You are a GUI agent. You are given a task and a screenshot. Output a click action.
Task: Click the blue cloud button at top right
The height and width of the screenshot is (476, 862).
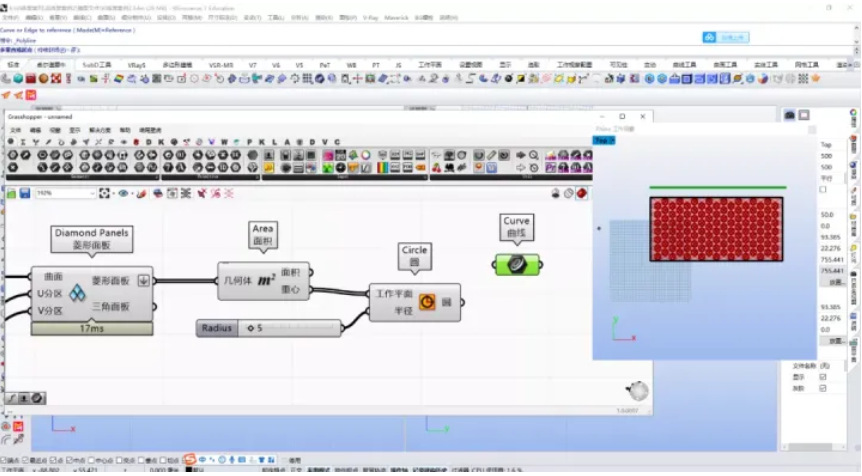point(726,37)
